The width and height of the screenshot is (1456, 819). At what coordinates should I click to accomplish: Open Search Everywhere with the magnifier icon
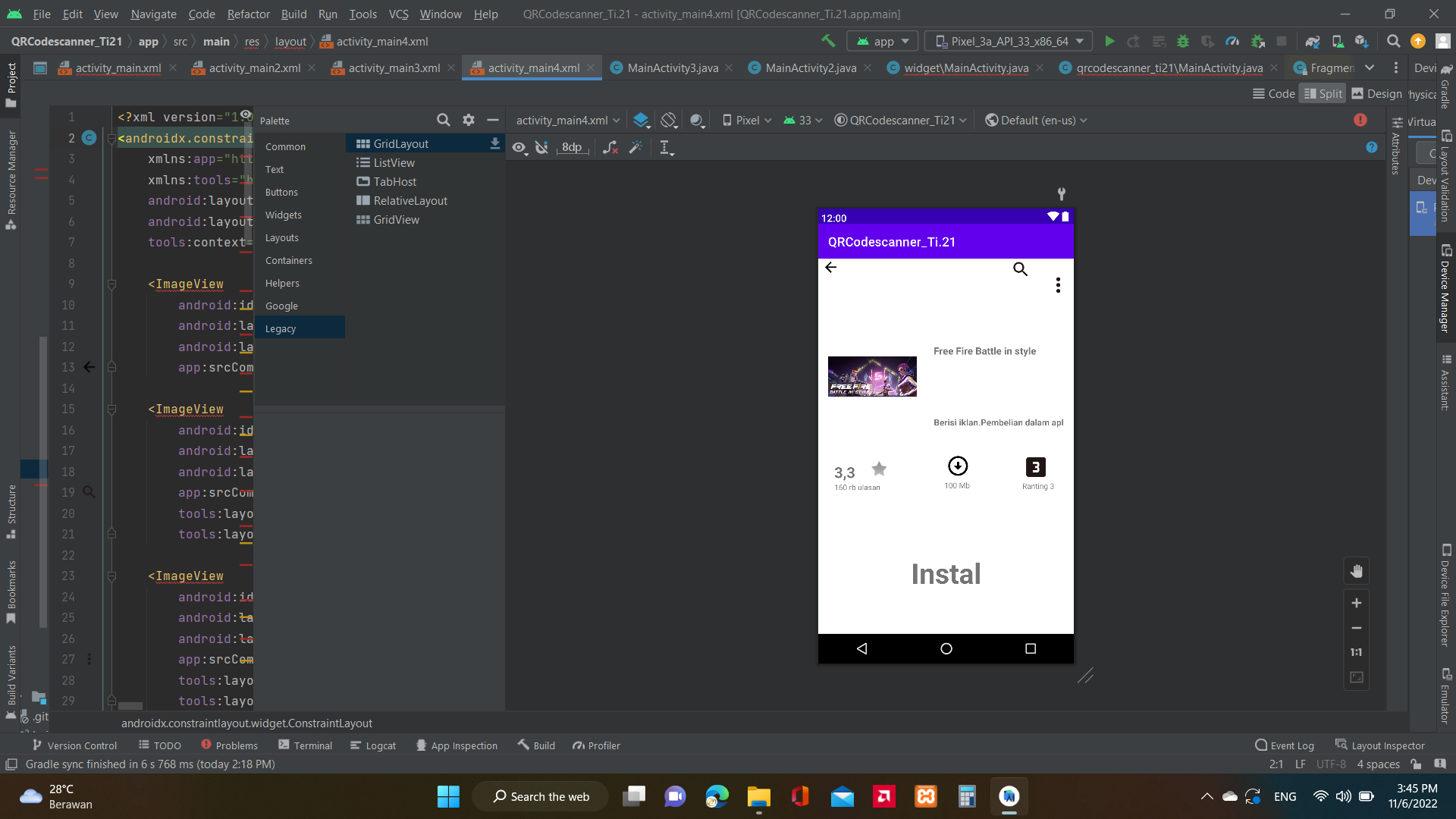click(1394, 41)
